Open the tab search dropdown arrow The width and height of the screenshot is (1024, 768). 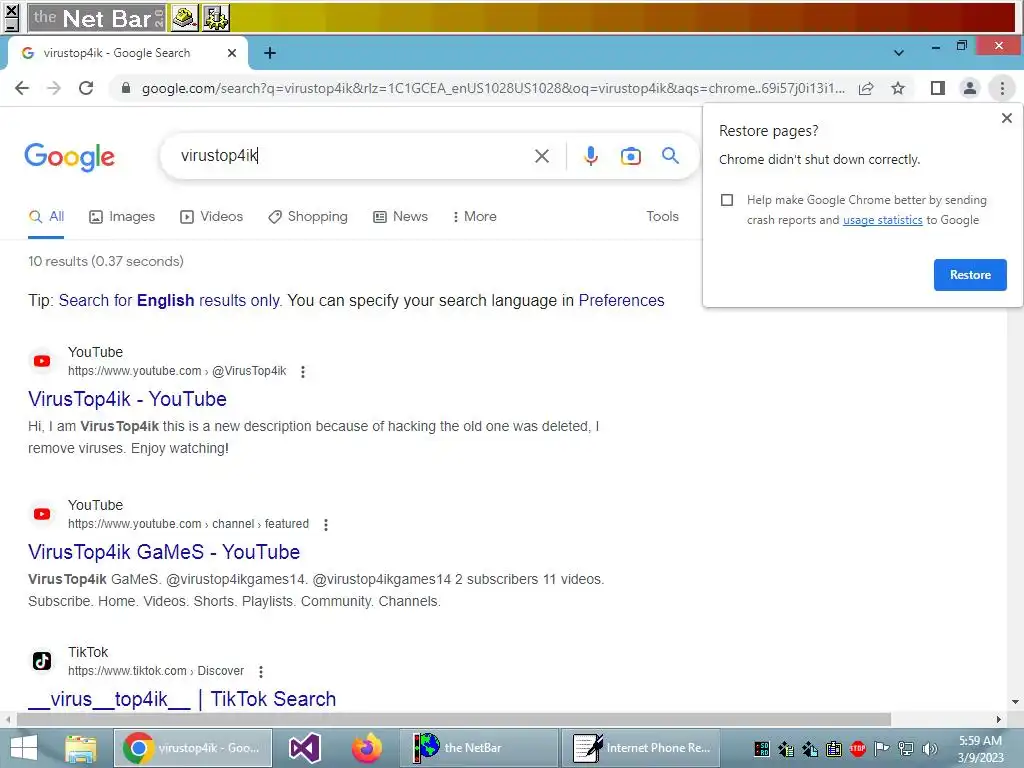899,53
